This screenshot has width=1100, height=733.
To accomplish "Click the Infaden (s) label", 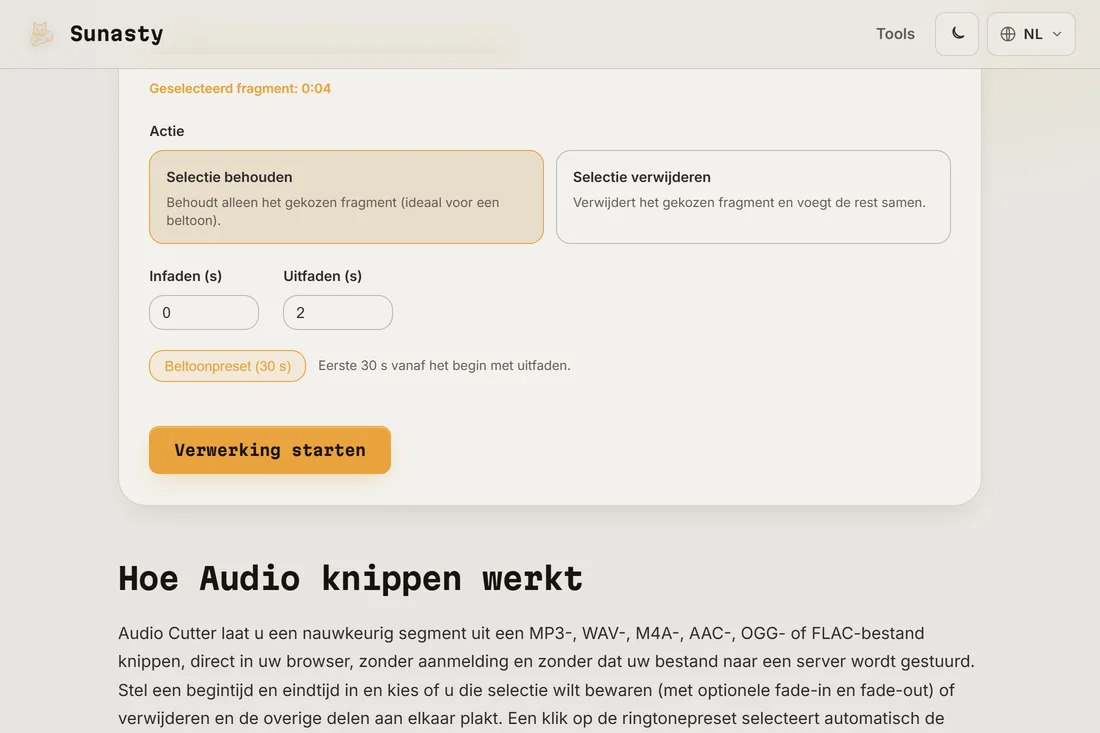I will pyautogui.click(x=186, y=276).
